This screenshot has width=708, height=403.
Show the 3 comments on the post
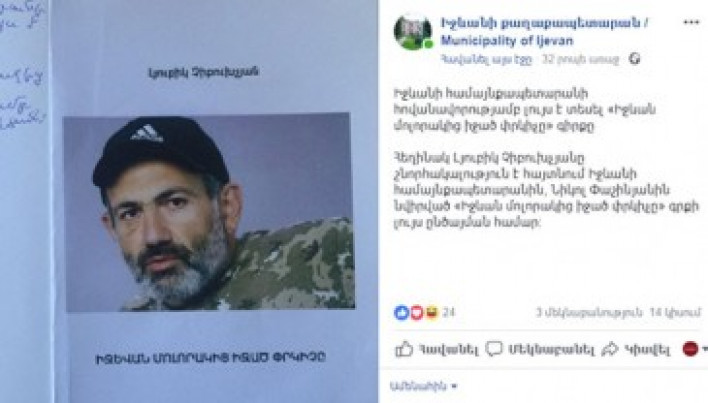(589, 312)
